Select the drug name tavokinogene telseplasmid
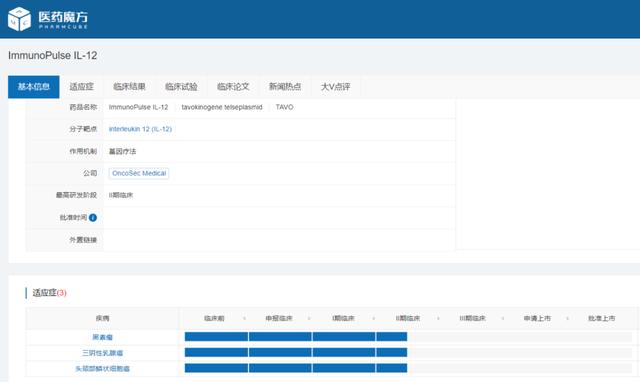640x382 pixels. pyautogui.click(x=222, y=107)
